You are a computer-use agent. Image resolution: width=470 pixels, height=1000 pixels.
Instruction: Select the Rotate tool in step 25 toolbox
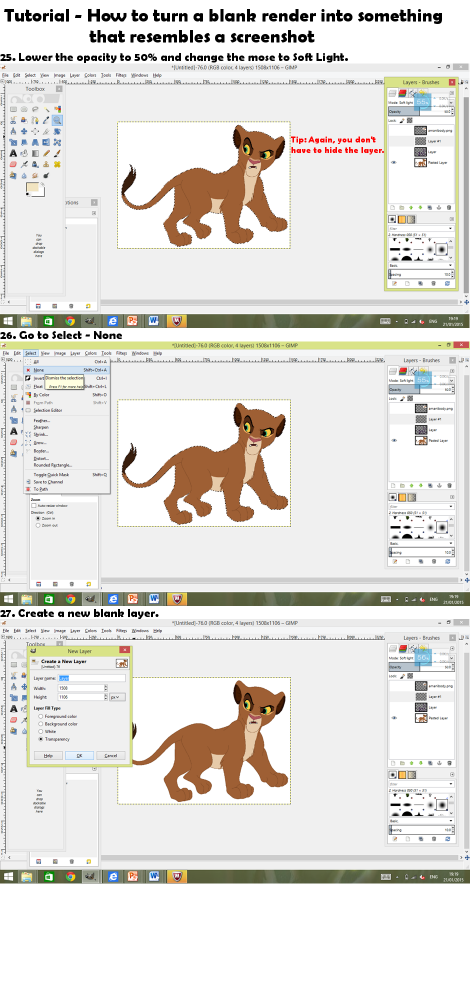click(x=57, y=131)
